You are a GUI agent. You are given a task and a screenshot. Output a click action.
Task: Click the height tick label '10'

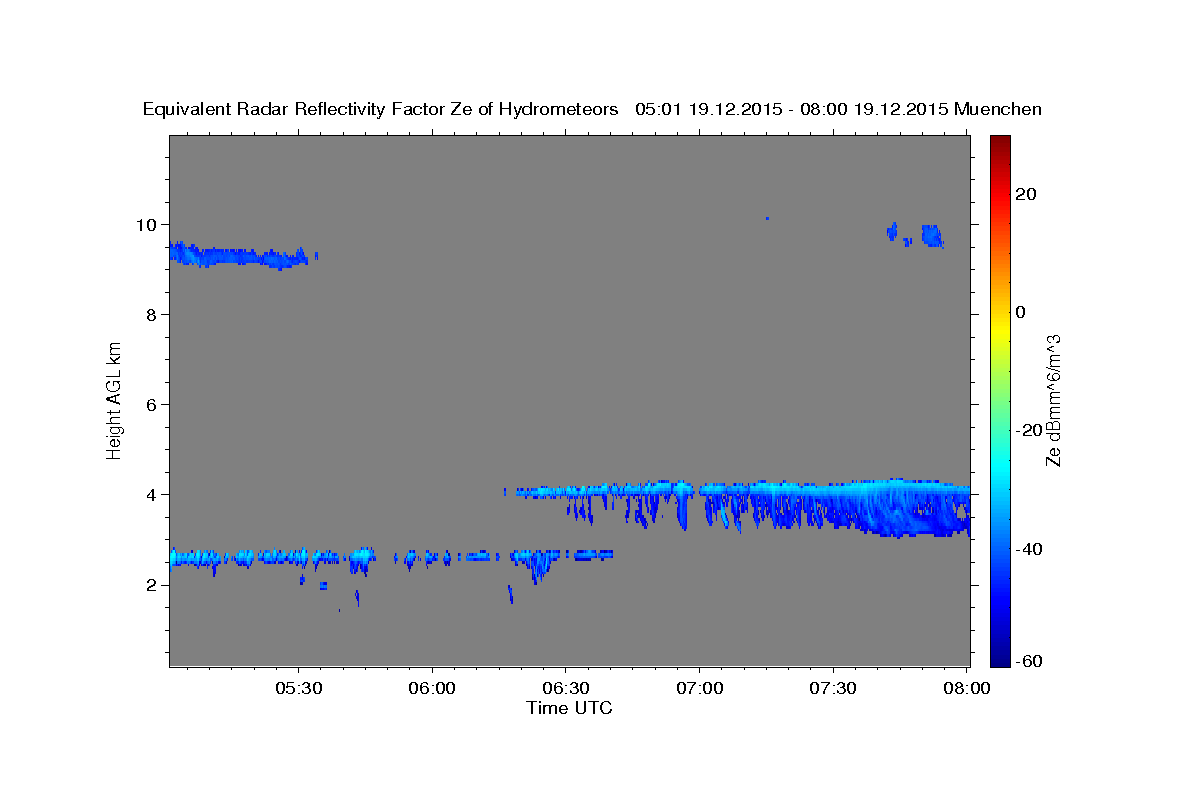[148, 225]
